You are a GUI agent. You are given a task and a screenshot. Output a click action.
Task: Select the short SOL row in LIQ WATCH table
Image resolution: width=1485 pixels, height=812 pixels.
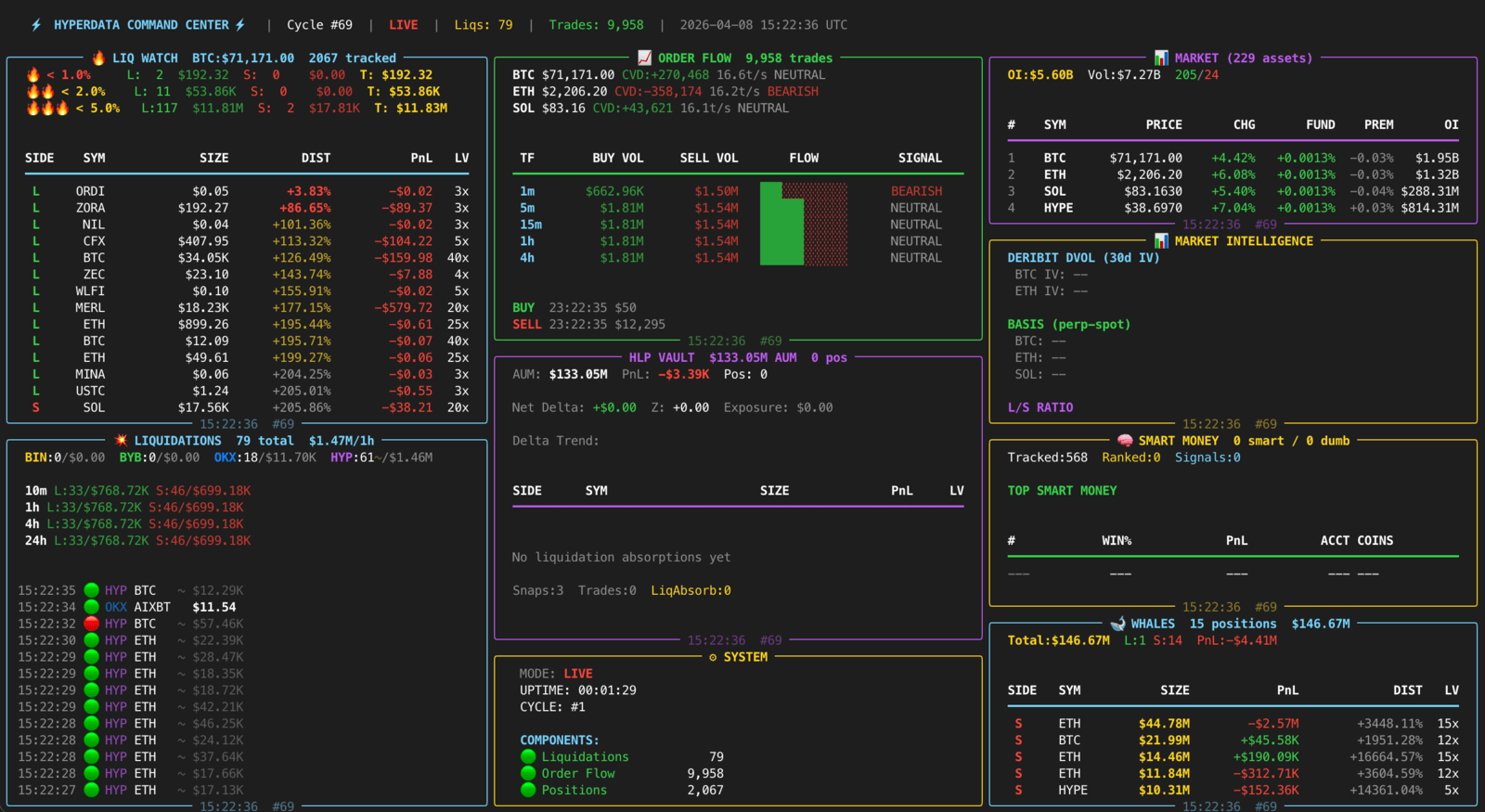coord(247,407)
